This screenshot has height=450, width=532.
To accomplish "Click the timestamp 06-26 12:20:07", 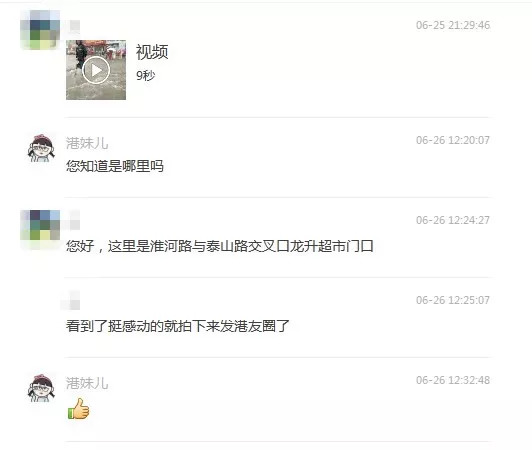I will pos(453,140).
